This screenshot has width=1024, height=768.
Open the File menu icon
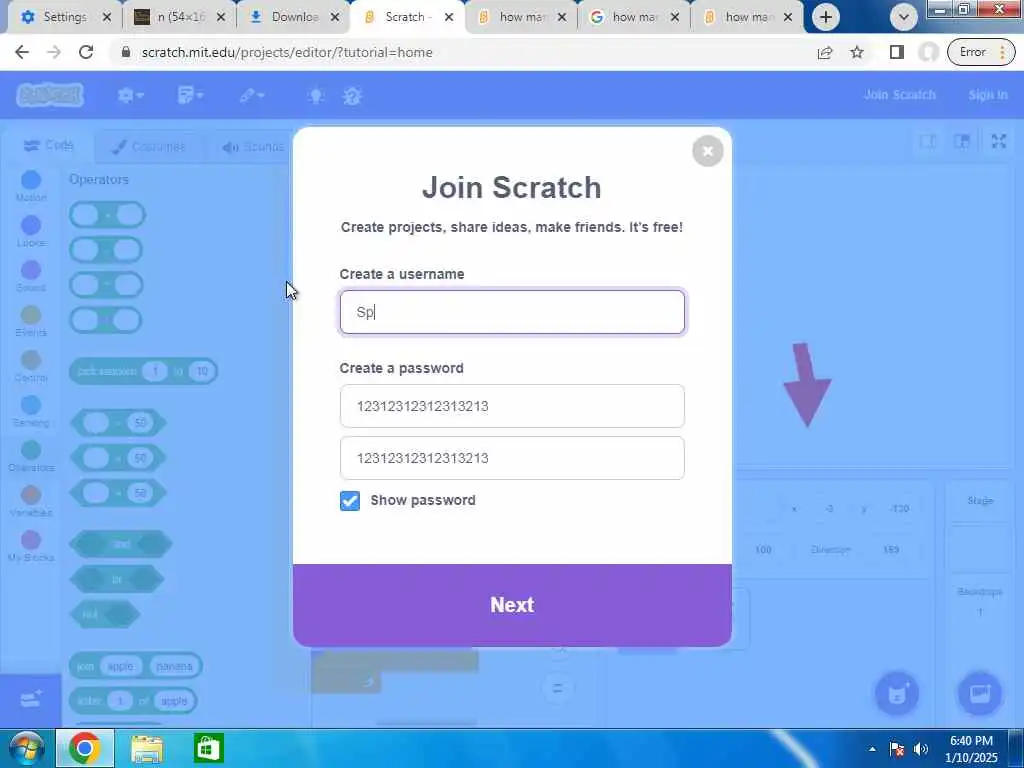tap(190, 95)
